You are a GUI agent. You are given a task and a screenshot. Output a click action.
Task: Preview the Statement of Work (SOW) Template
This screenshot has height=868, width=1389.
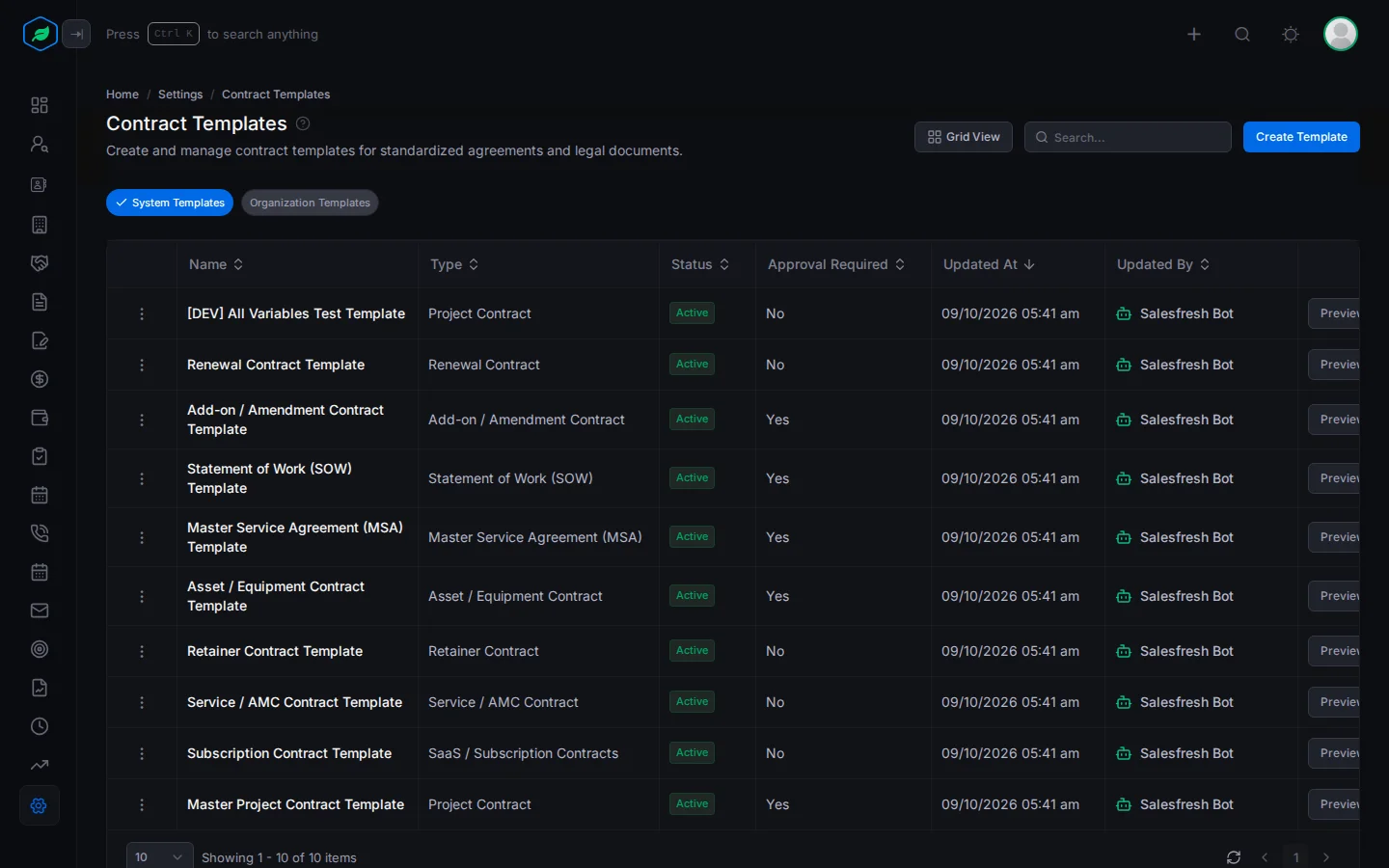pos(1334,478)
